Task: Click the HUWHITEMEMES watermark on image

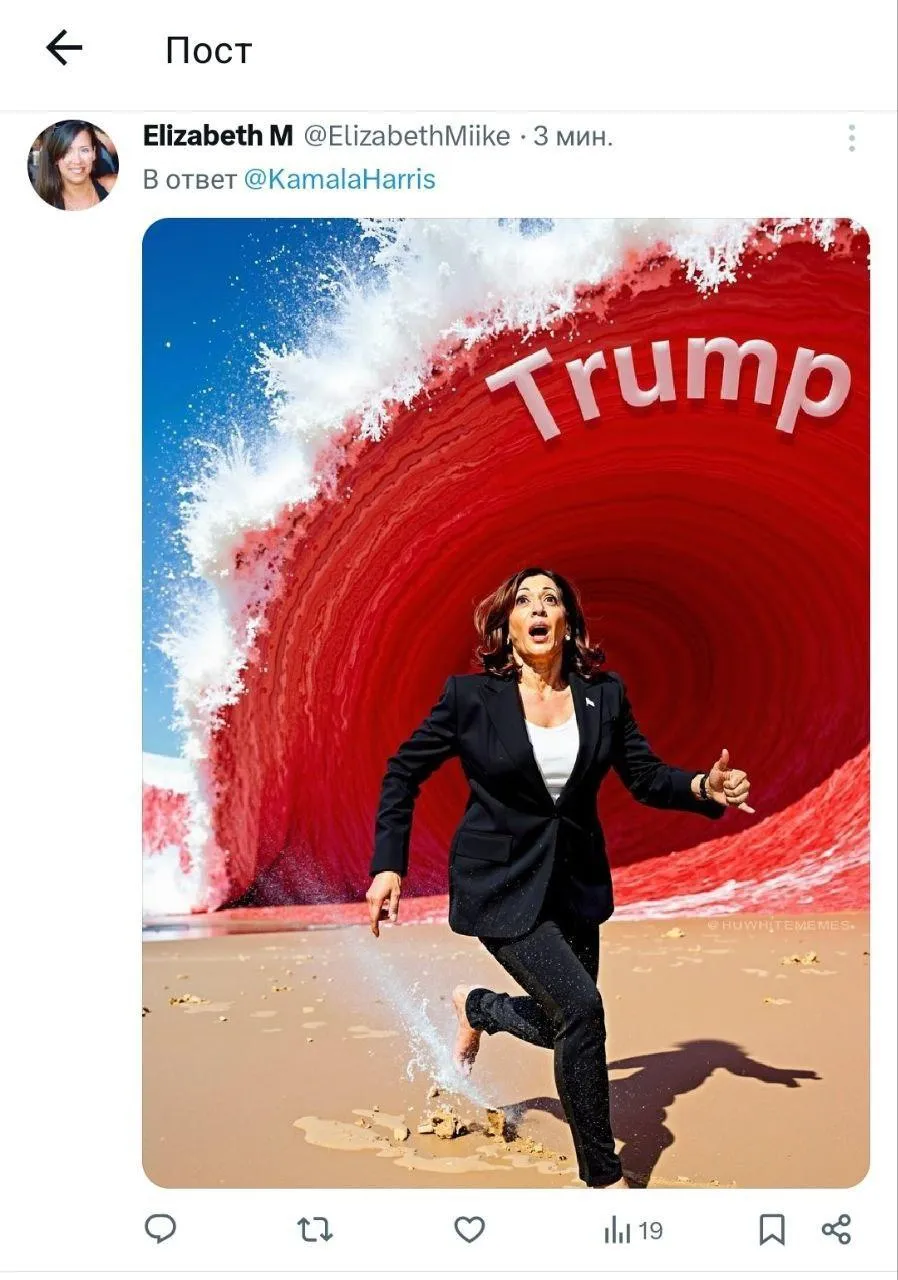Action: [781, 926]
